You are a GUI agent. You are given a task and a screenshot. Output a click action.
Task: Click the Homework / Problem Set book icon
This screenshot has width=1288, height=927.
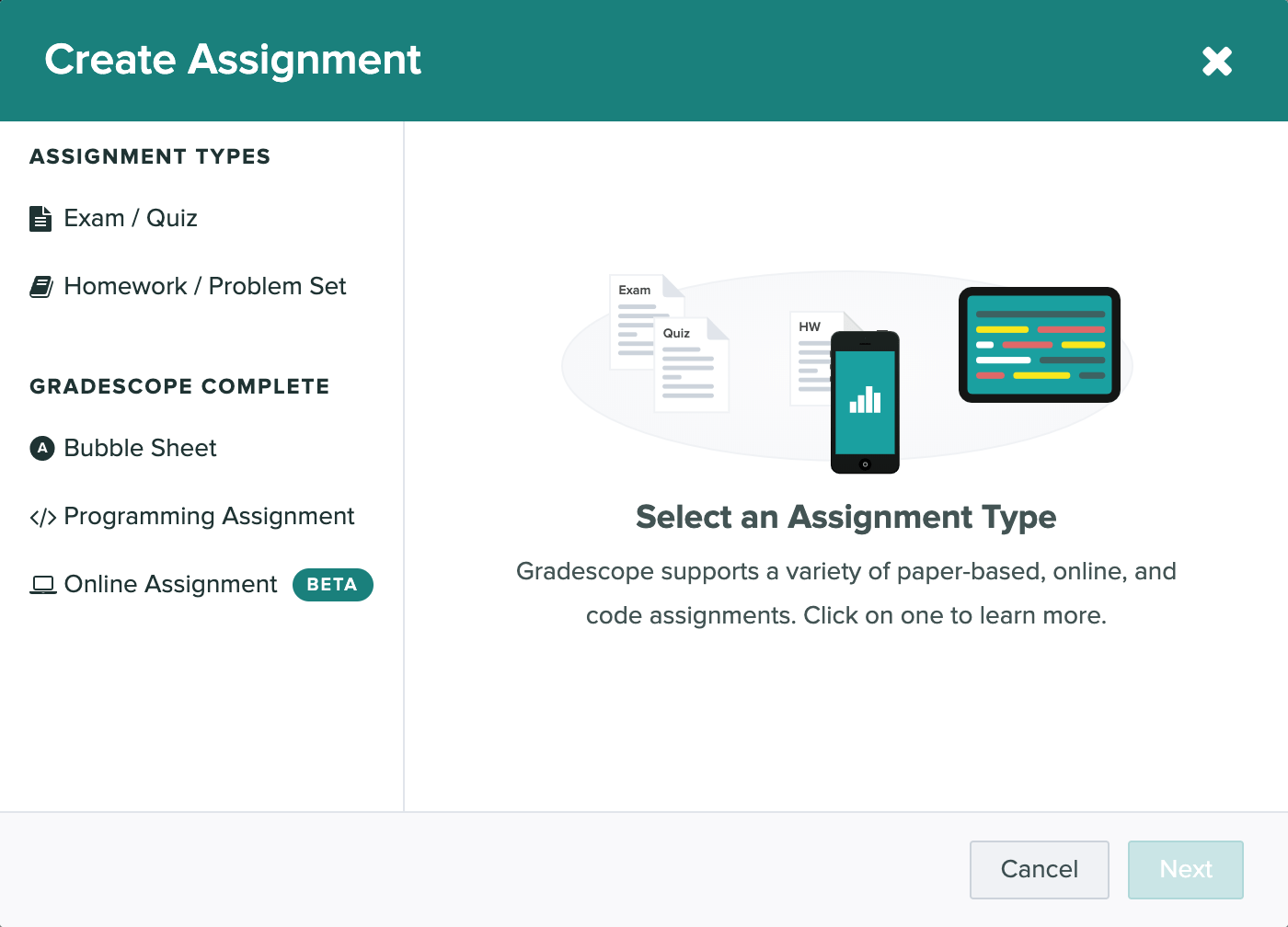[40, 286]
